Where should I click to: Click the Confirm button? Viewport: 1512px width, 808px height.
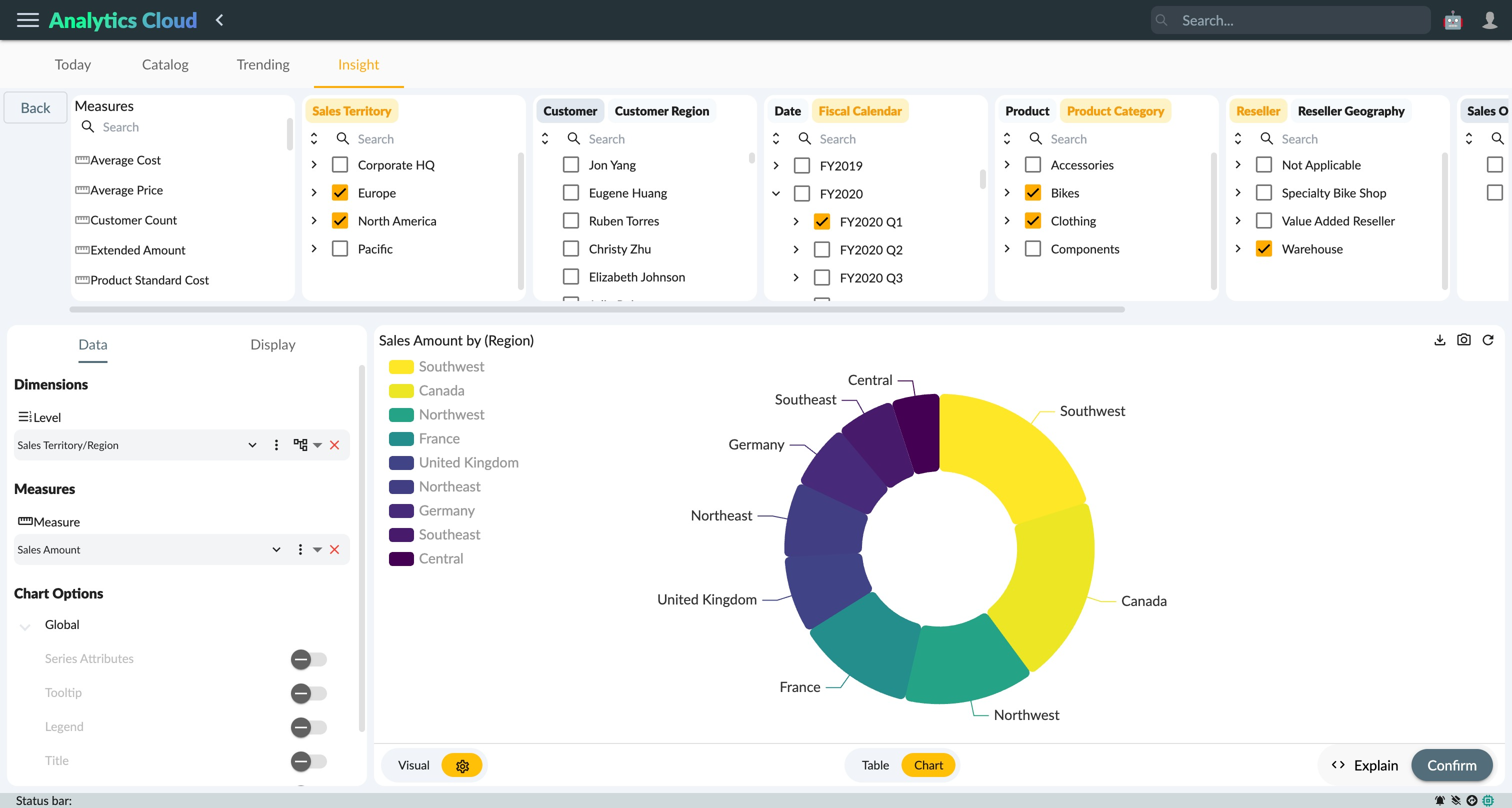1451,765
